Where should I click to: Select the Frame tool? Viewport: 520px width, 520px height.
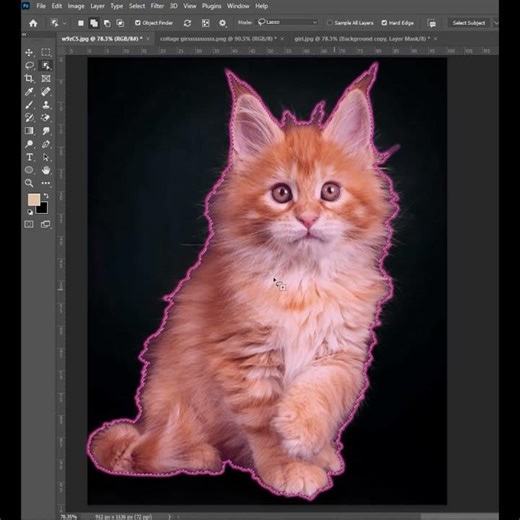click(x=46, y=78)
